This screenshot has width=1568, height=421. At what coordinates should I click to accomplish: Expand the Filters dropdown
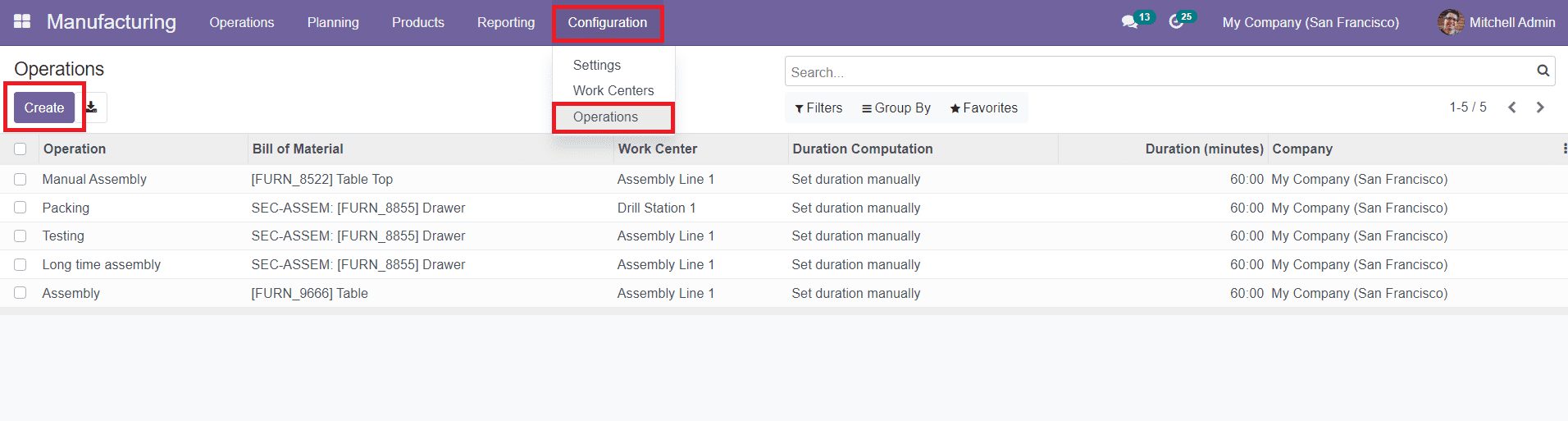[818, 108]
